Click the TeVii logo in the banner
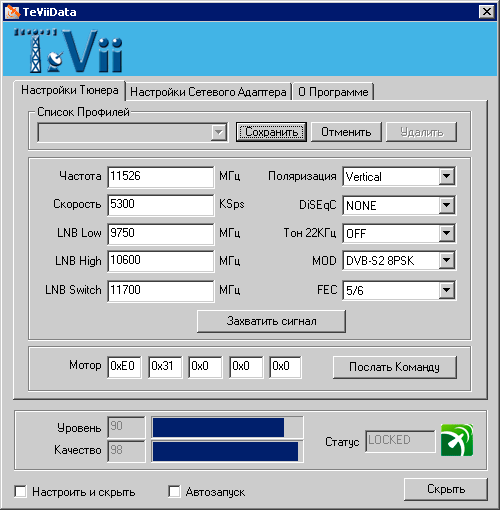The image size is (500, 510). pos(68,50)
